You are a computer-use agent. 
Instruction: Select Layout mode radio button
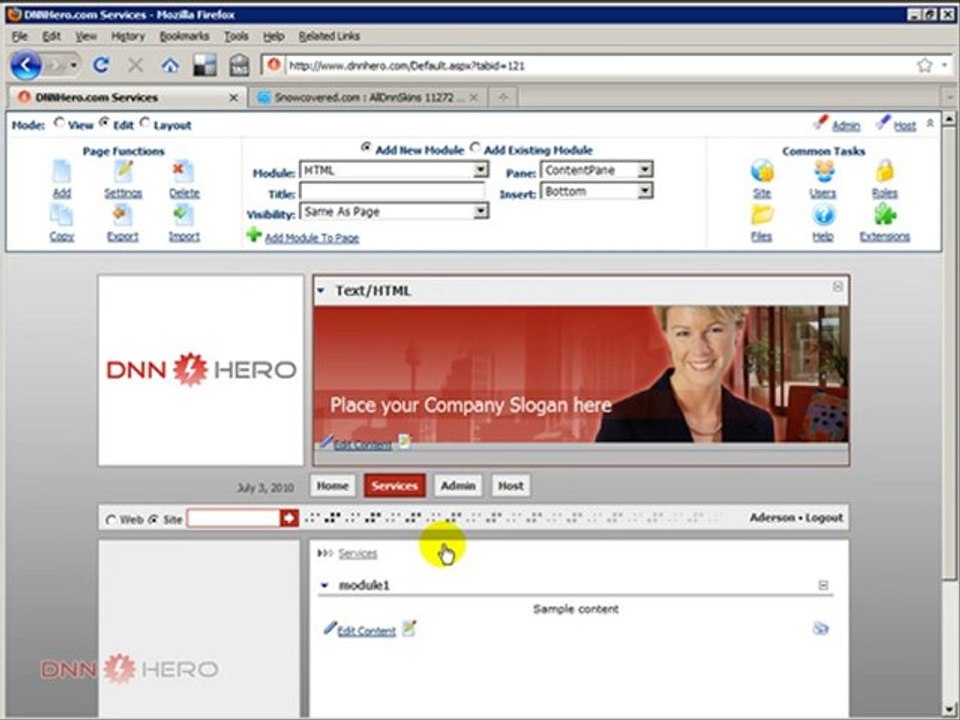144,123
